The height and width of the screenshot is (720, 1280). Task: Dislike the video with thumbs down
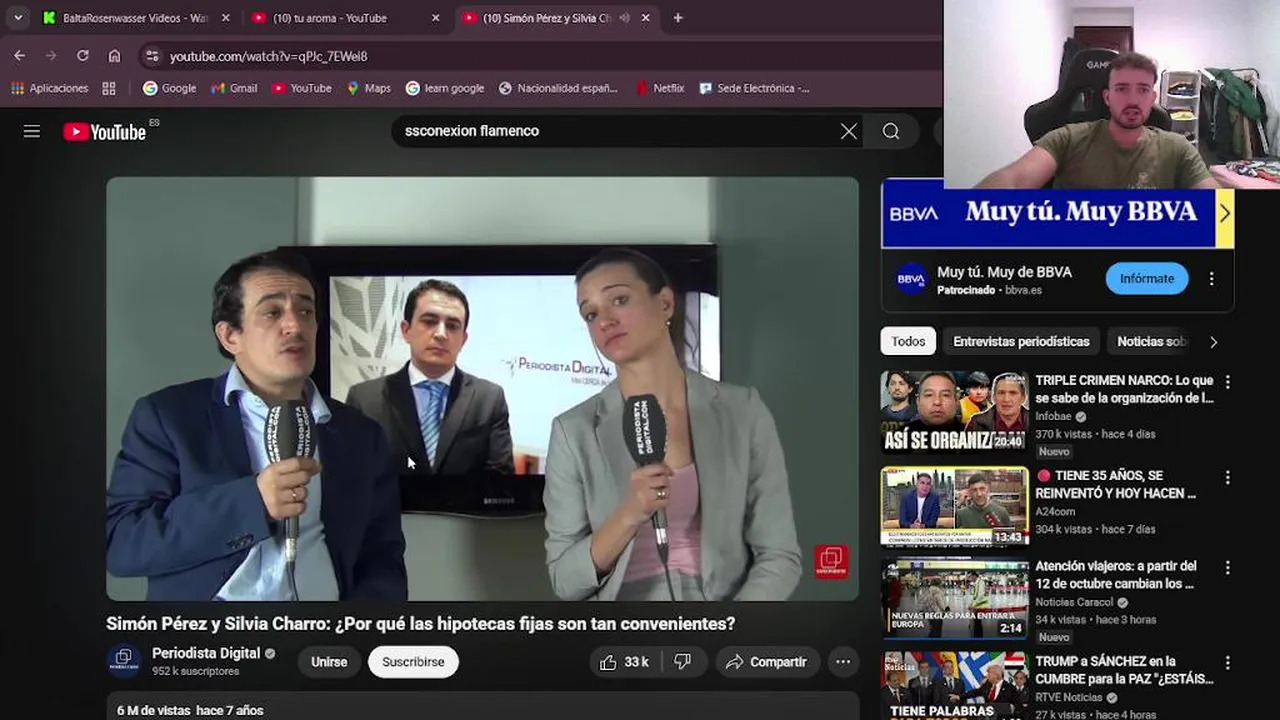(683, 662)
